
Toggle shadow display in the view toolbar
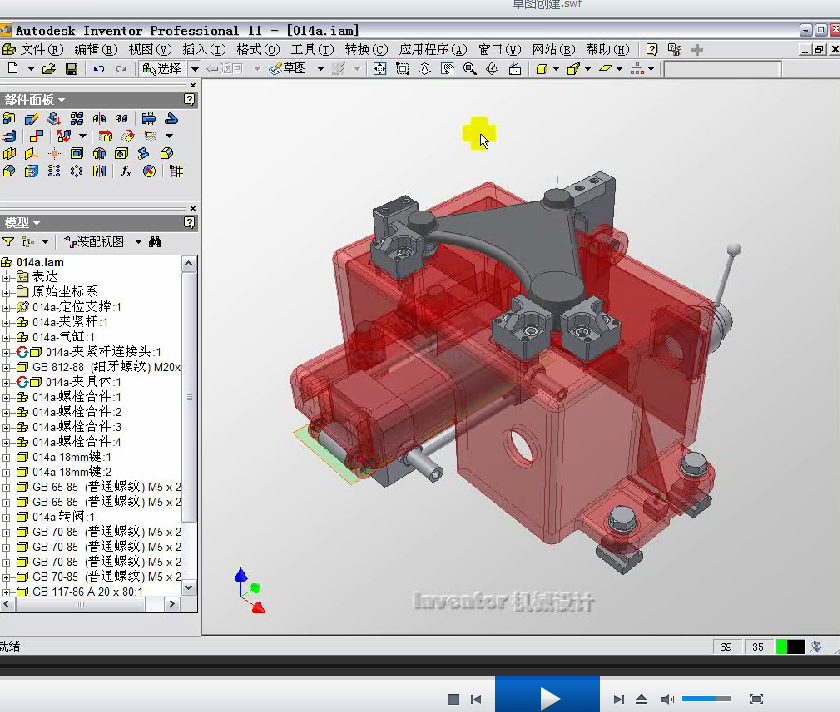click(x=607, y=68)
